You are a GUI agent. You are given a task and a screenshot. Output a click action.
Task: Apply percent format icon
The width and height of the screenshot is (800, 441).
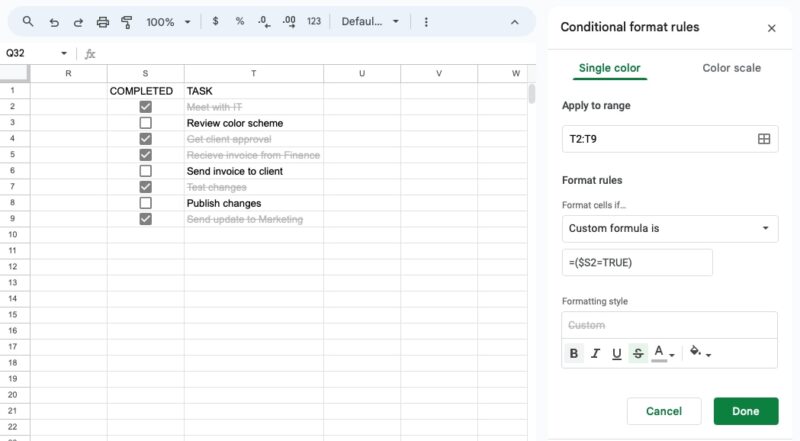(x=240, y=21)
